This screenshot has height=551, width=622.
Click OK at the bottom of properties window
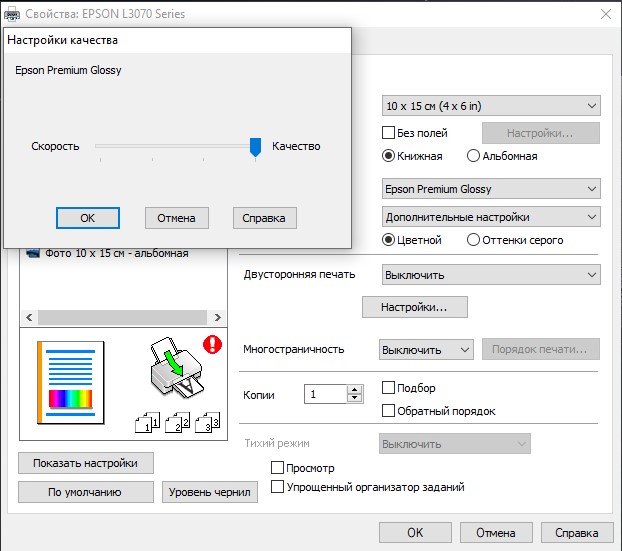click(415, 532)
